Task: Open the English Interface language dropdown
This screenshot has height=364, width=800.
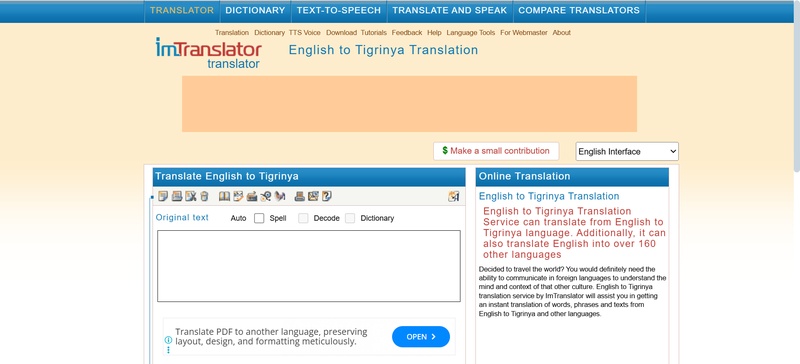Action: pos(627,152)
